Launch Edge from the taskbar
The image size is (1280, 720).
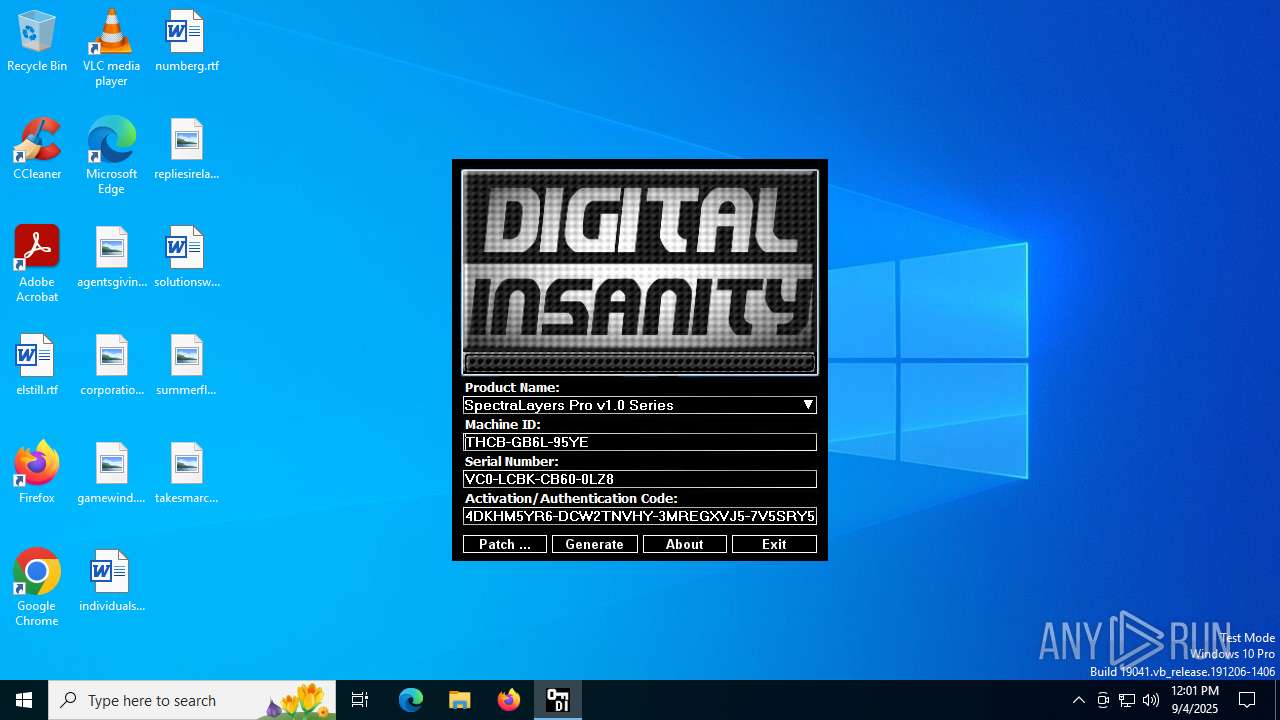pyautogui.click(x=411, y=700)
